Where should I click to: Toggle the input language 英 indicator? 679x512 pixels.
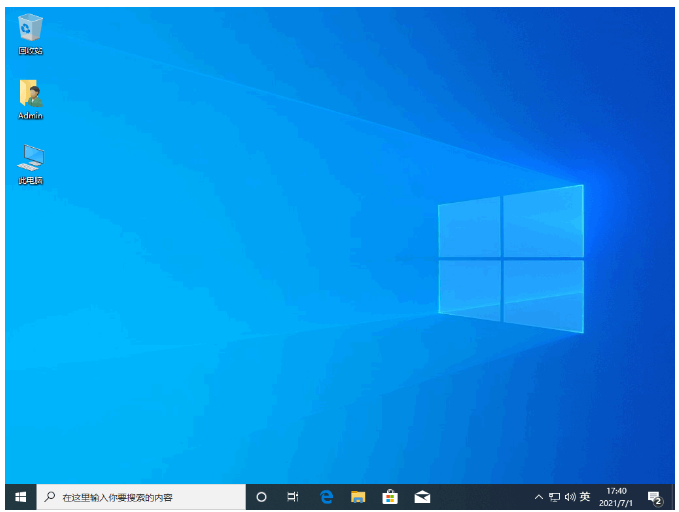(x=585, y=497)
